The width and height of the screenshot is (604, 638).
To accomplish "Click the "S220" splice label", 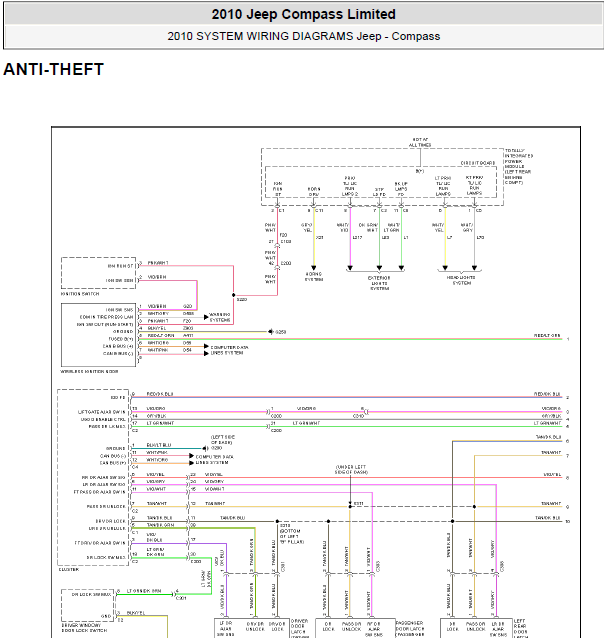I will [x=242, y=299].
